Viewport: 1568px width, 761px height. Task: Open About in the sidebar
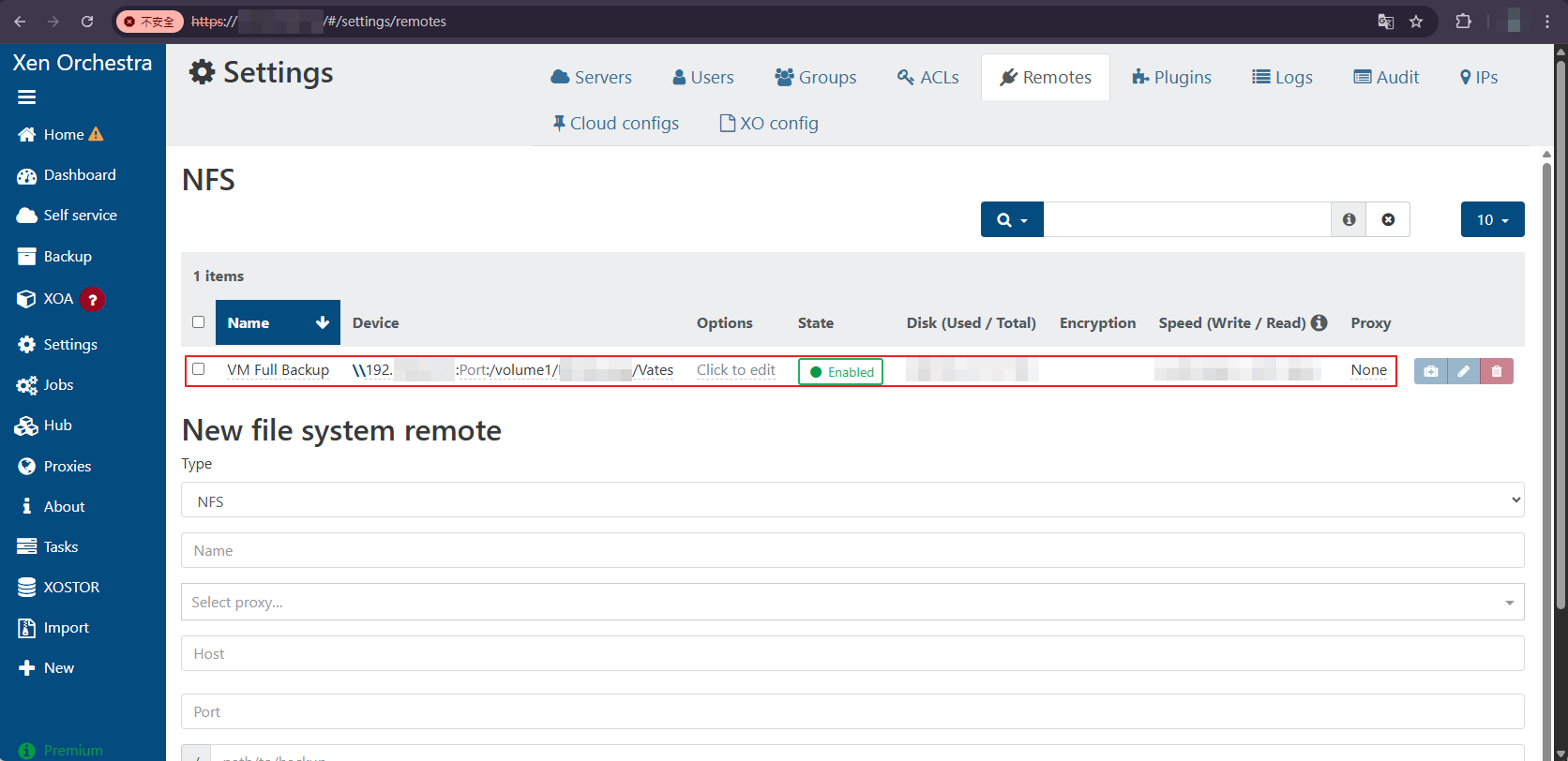(52, 507)
